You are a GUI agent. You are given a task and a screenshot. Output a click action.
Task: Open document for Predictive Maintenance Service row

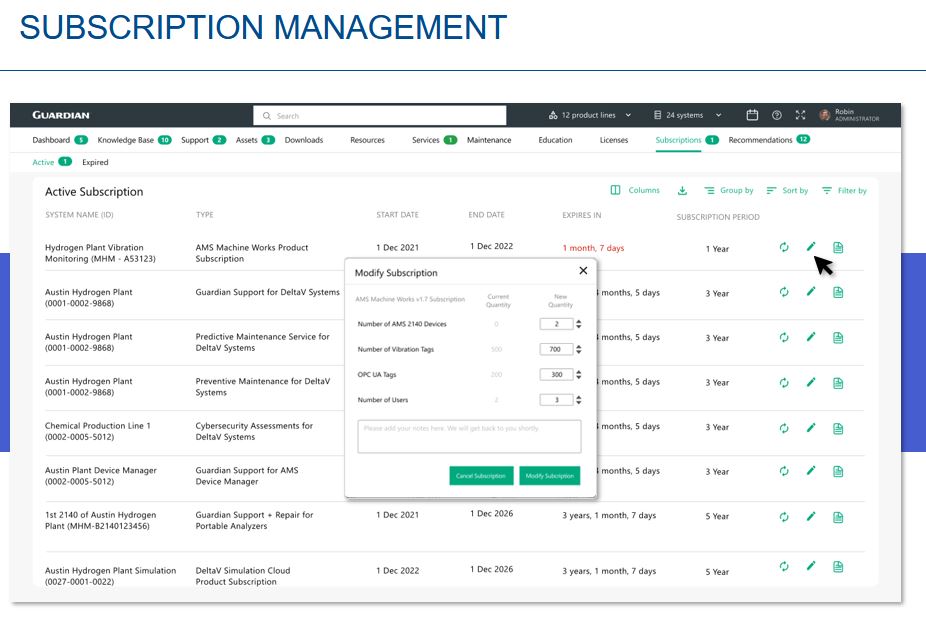[838, 338]
